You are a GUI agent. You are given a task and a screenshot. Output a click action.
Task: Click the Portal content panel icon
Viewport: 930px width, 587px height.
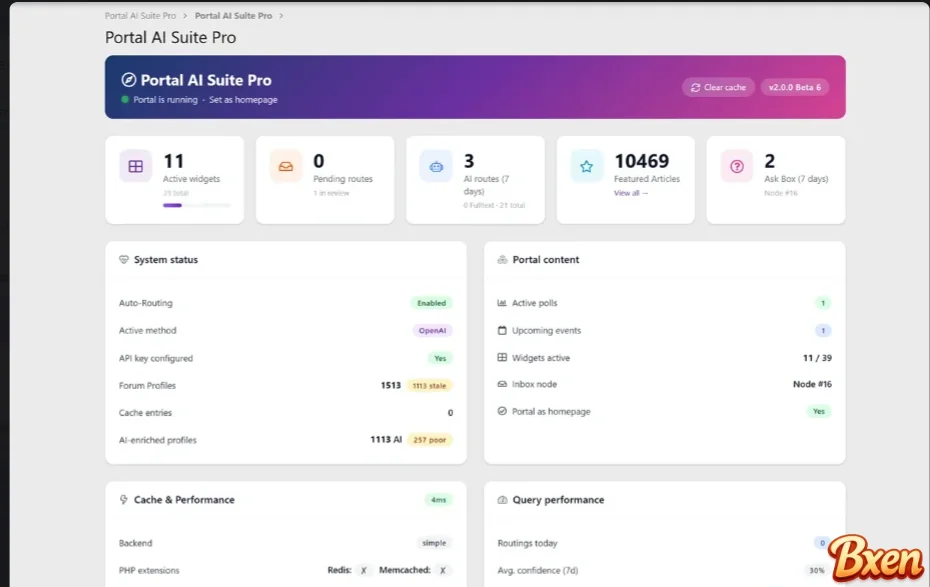coord(502,260)
